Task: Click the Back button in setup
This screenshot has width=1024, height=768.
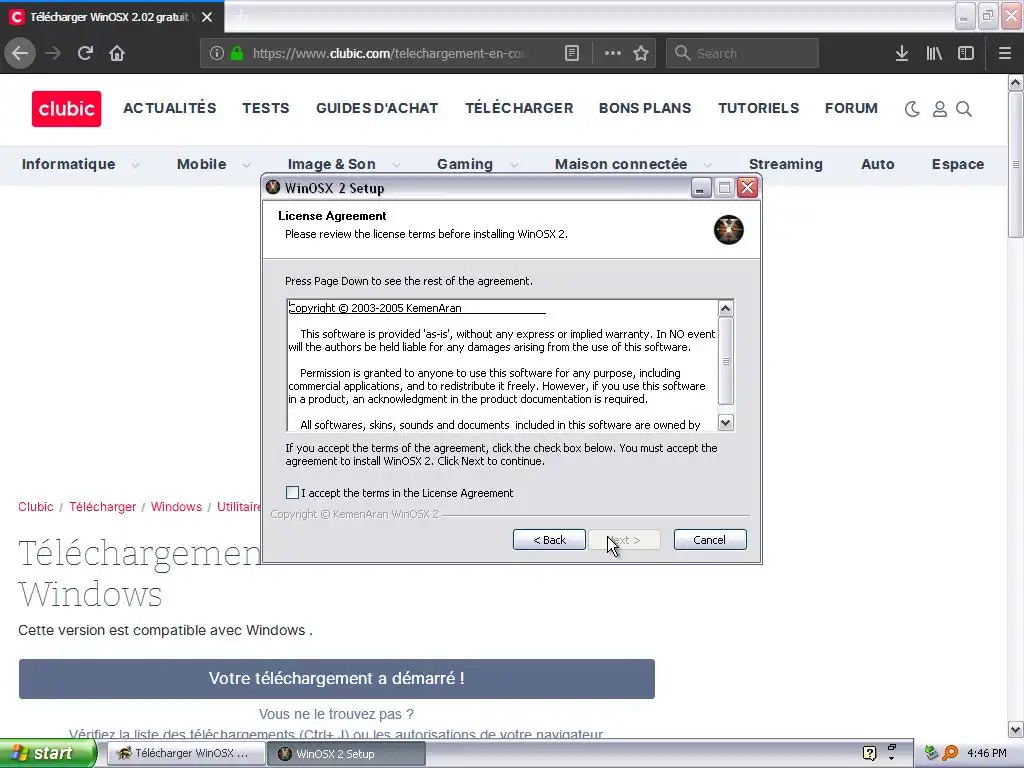Action: click(549, 539)
